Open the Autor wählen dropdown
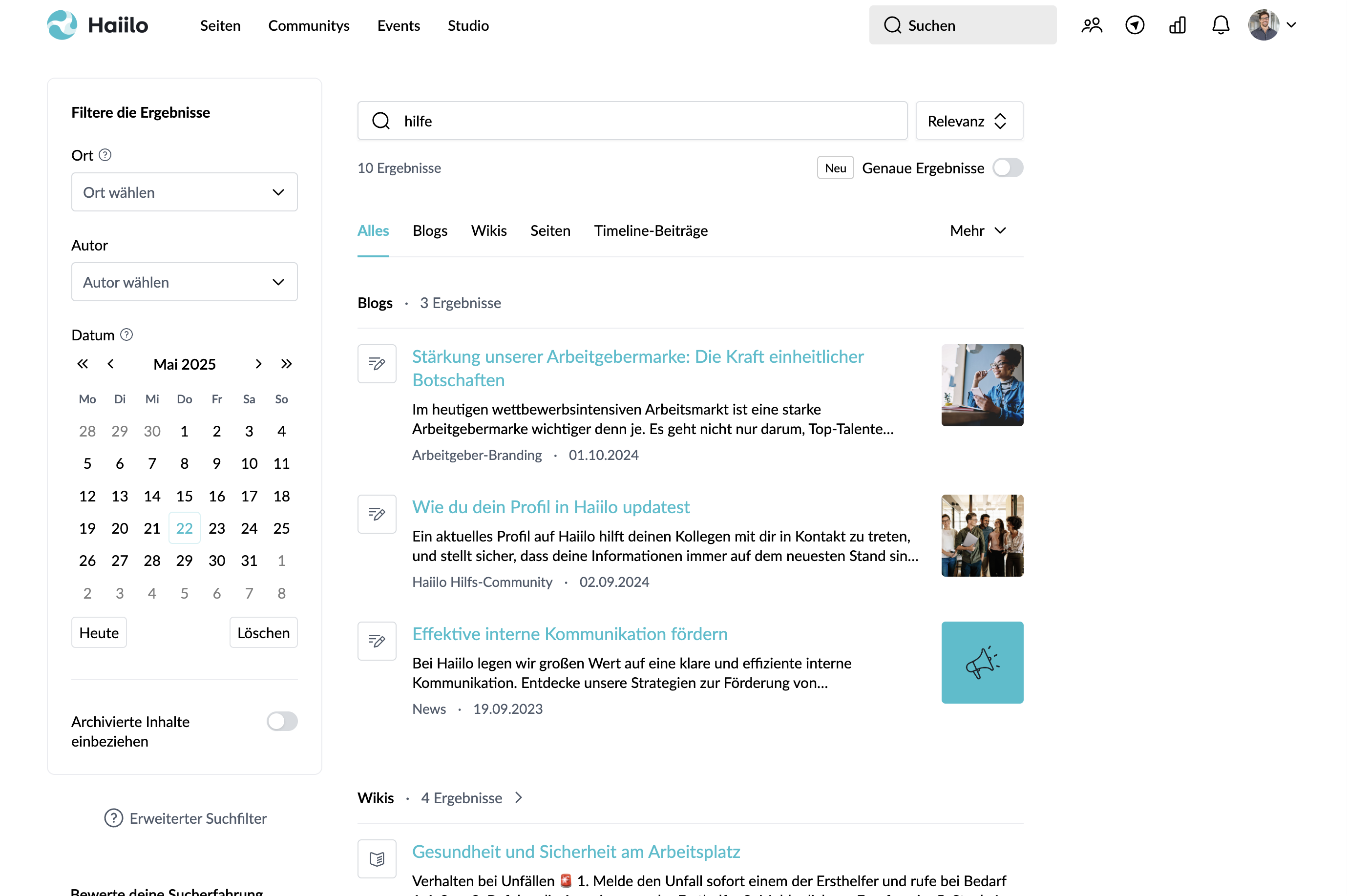 [185, 282]
